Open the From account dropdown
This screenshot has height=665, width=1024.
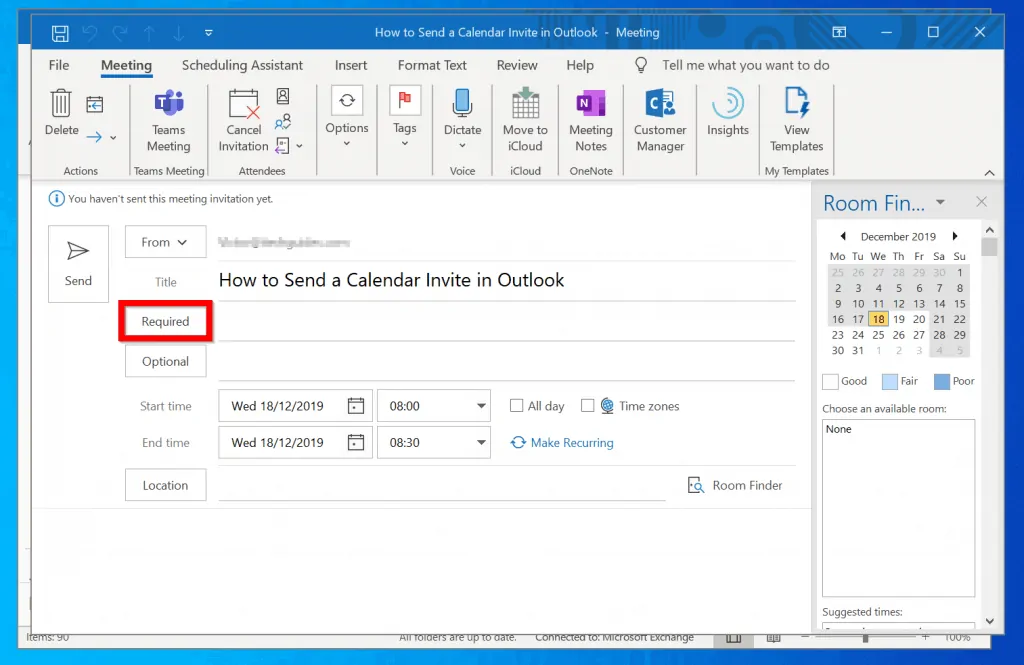tap(165, 241)
